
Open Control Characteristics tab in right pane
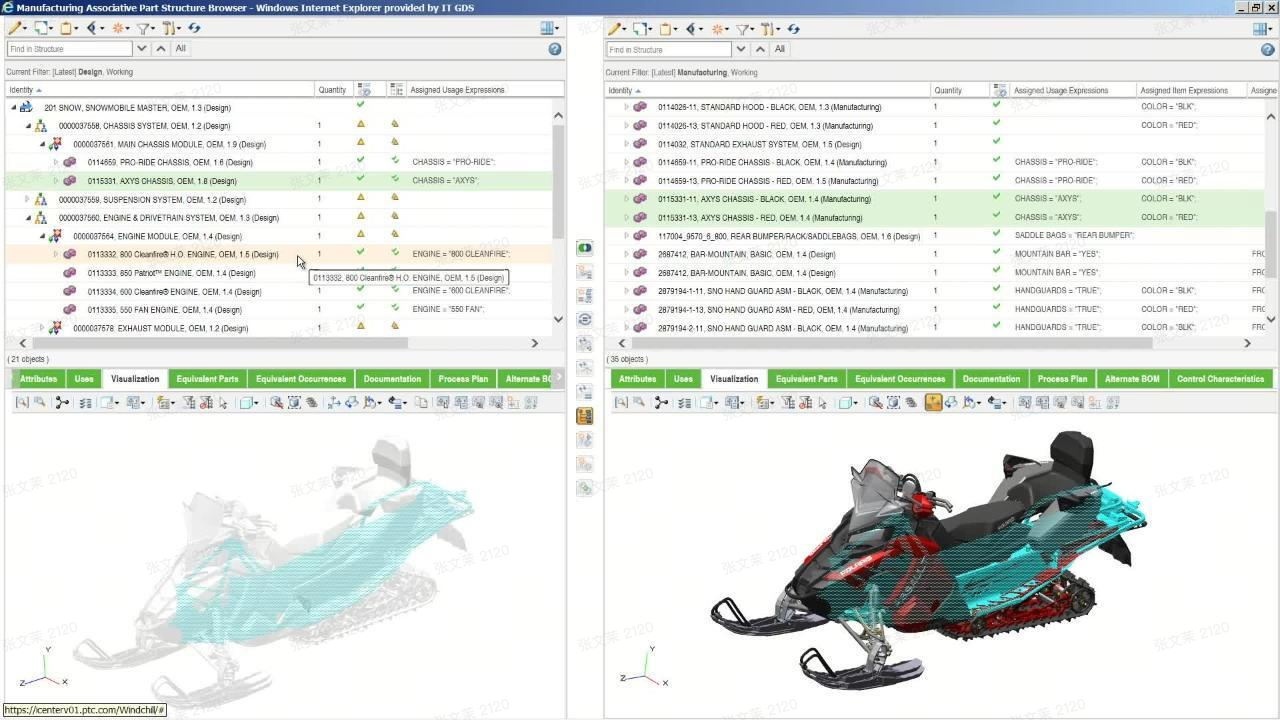coord(1220,379)
